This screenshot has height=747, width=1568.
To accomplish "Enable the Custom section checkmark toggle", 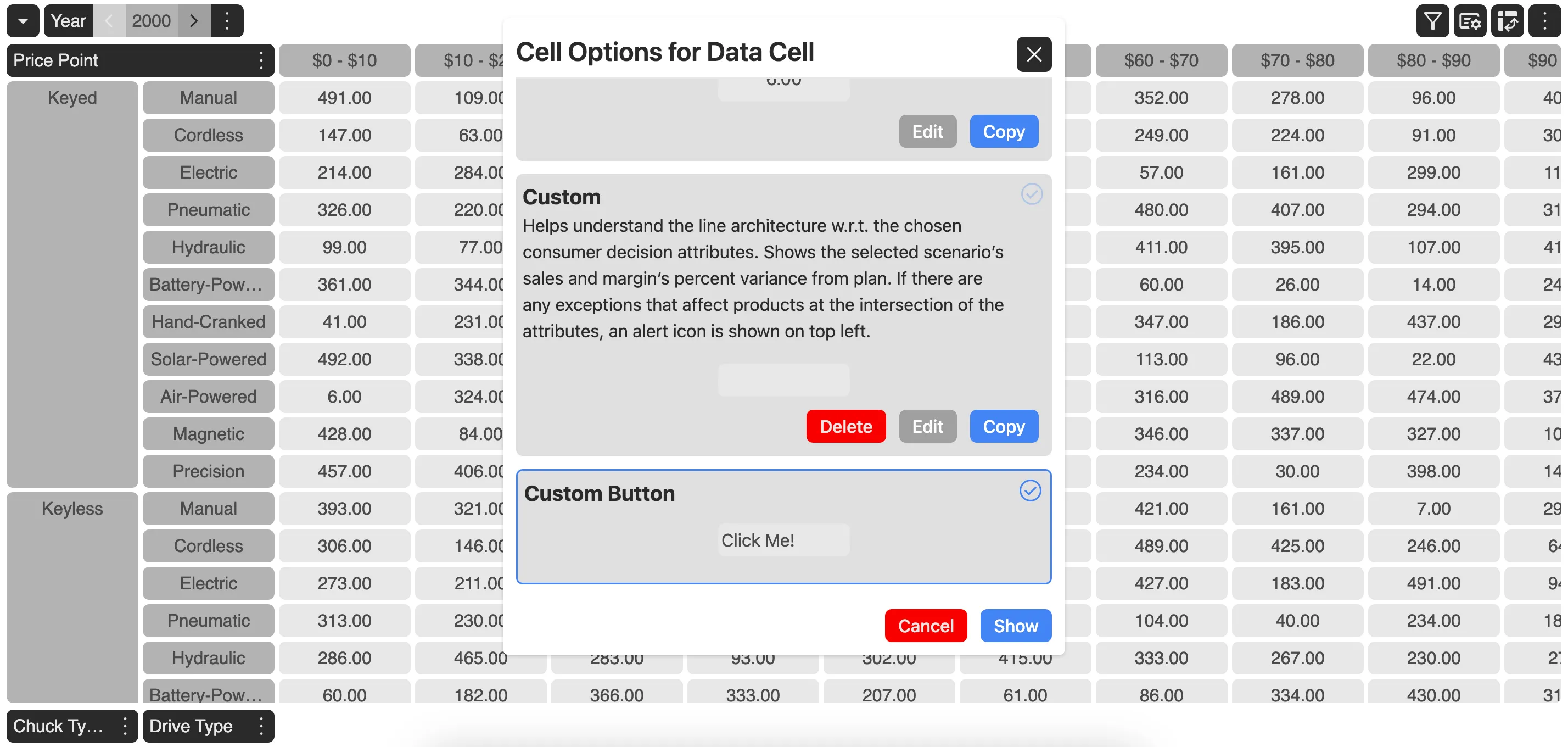I will point(1031,194).
